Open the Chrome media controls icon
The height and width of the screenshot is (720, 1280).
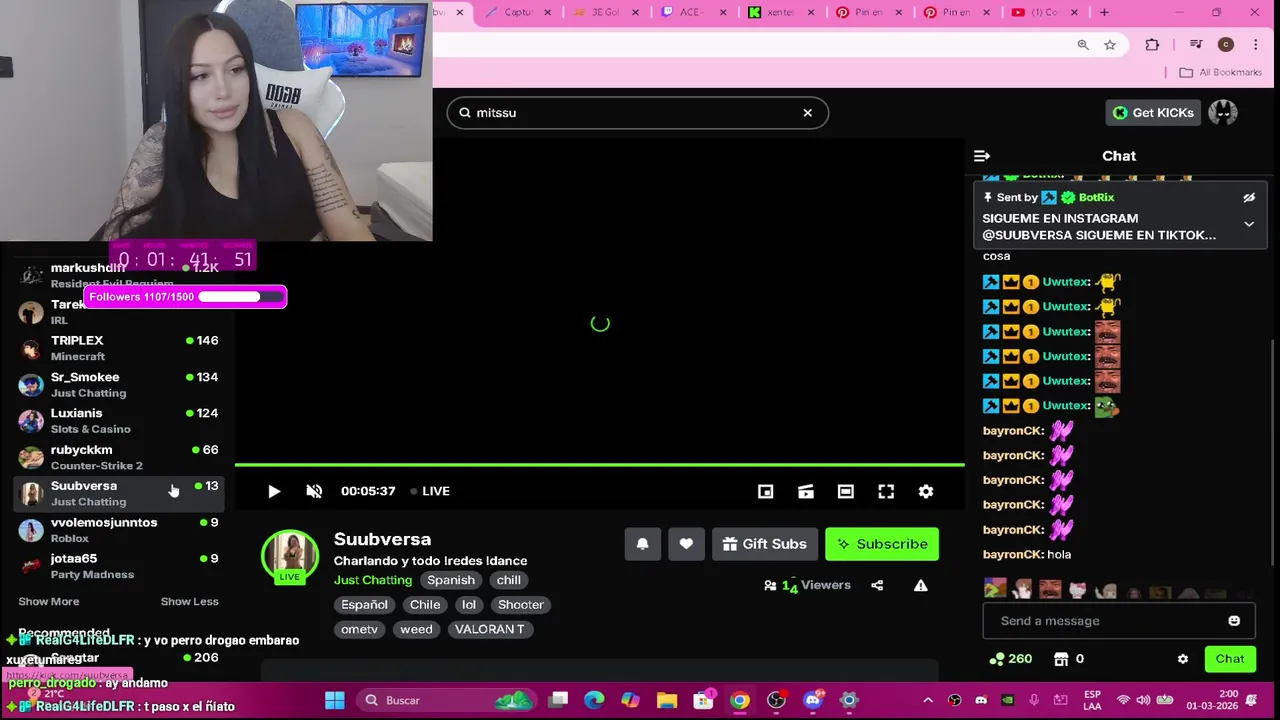click(x=1196, y=45)
